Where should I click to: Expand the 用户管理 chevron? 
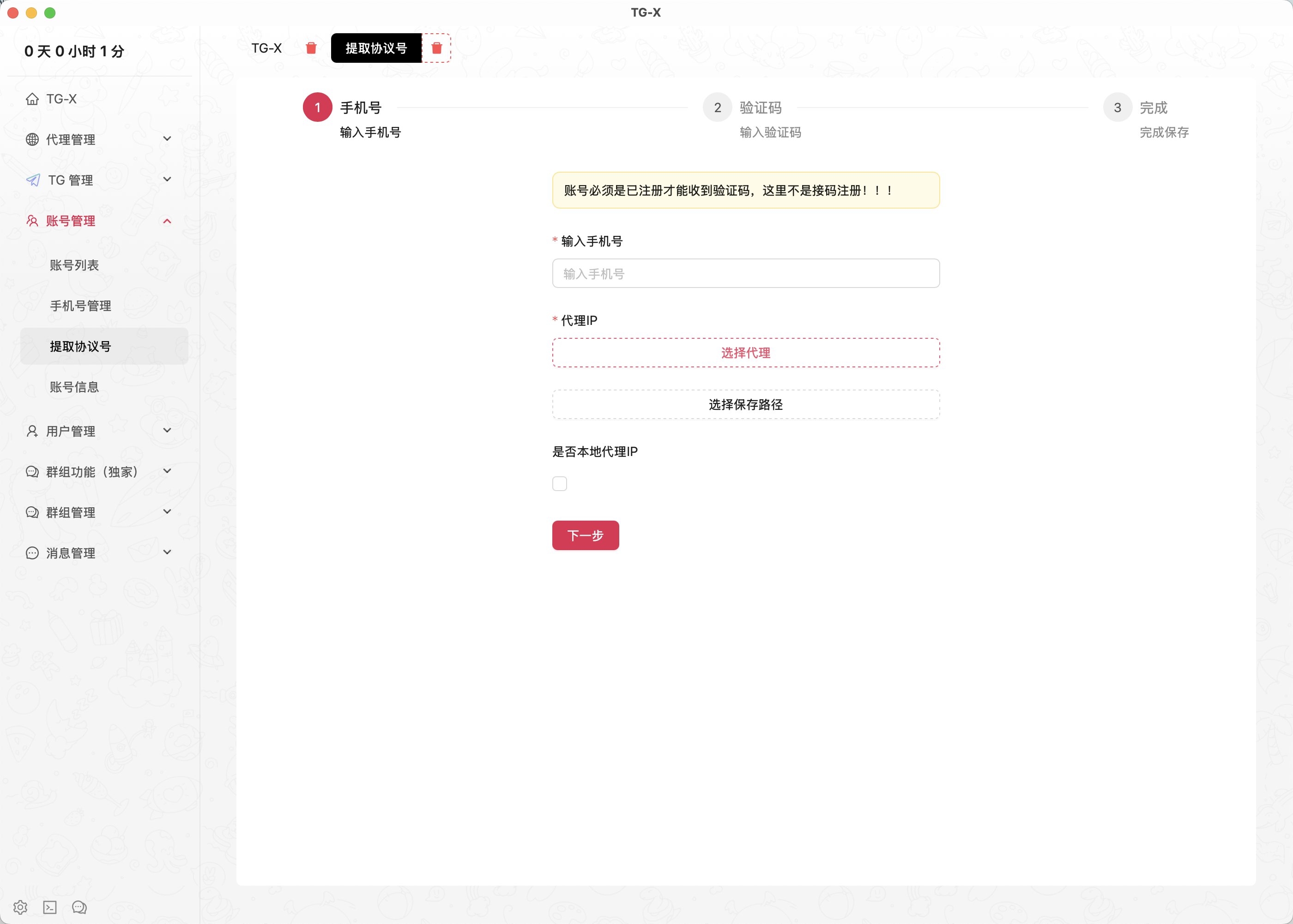[167, 431]
